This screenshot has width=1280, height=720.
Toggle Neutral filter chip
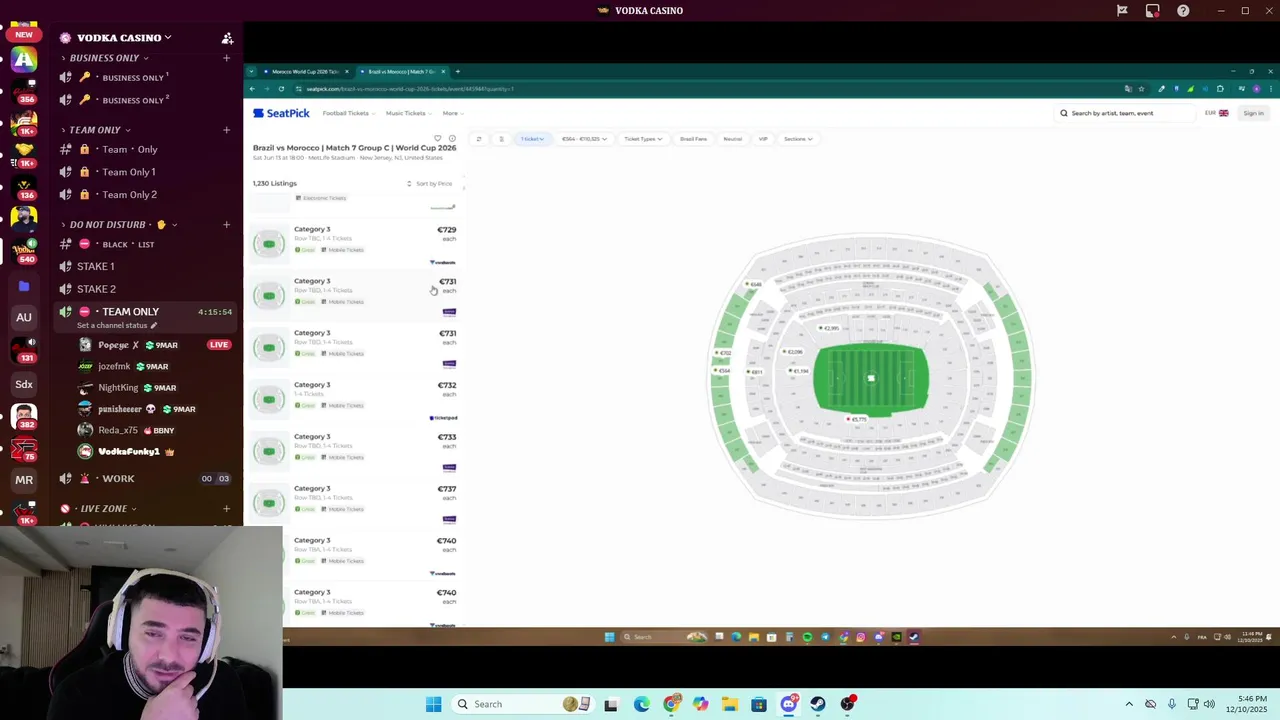[733, 139]
